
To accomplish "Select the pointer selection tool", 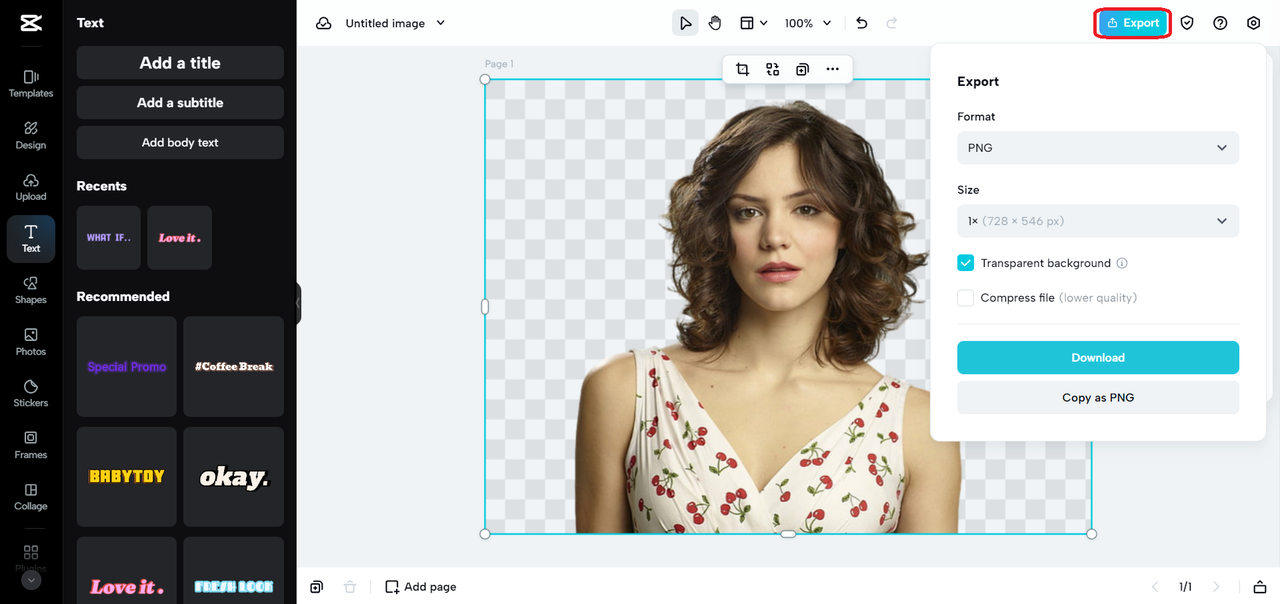I will 685,23.
